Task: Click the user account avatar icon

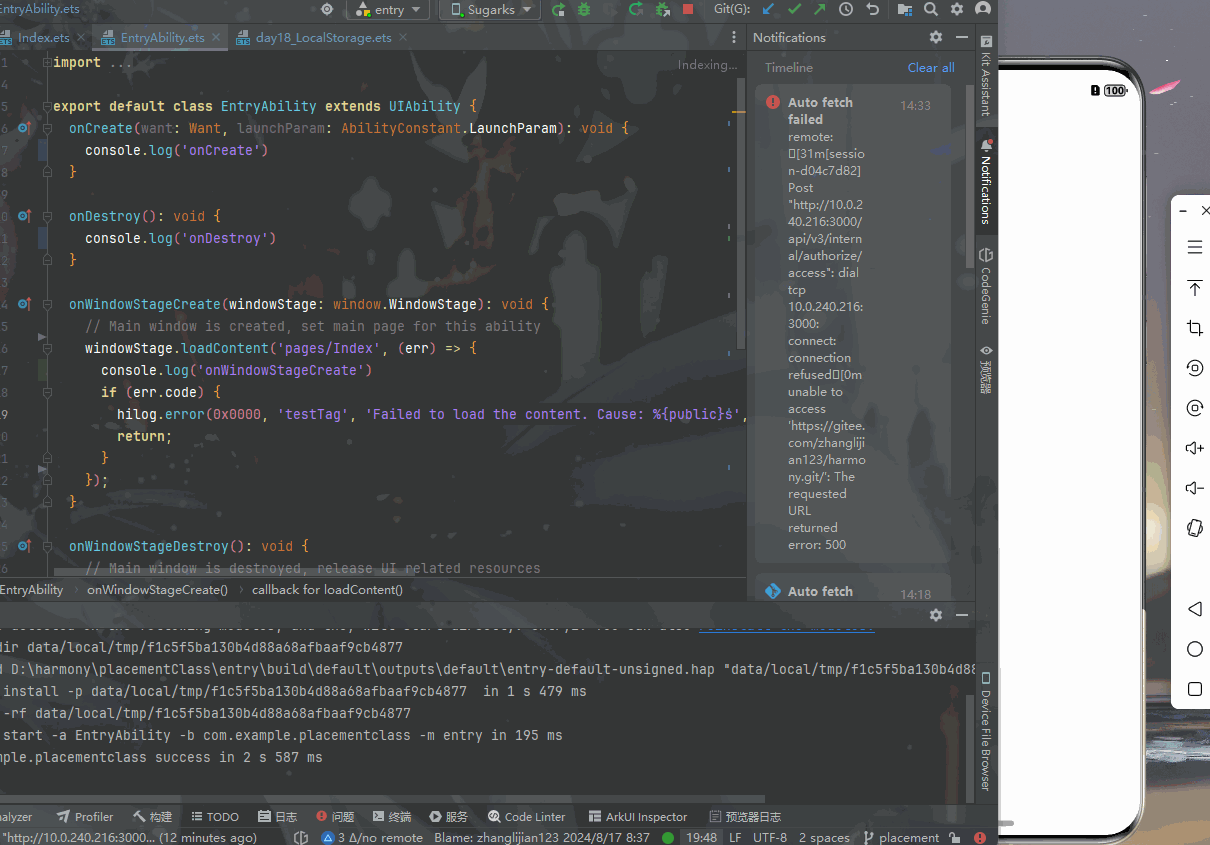Action: click(x=983, y=10)
